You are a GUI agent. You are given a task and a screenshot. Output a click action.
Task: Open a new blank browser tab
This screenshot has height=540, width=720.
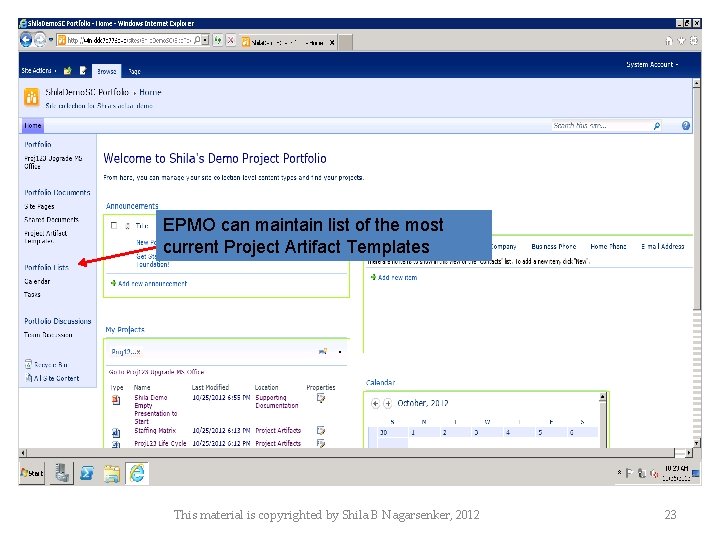346,42
